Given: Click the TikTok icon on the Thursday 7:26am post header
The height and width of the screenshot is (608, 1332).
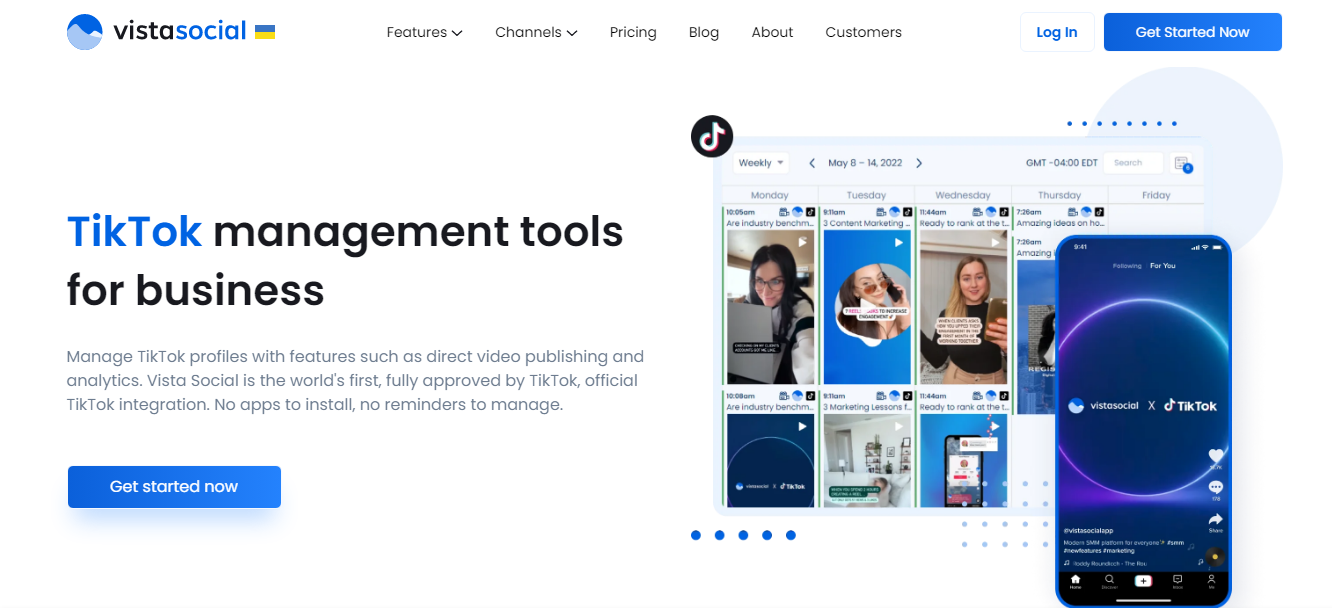Looking at the screenshot, I should [1099, 212].
